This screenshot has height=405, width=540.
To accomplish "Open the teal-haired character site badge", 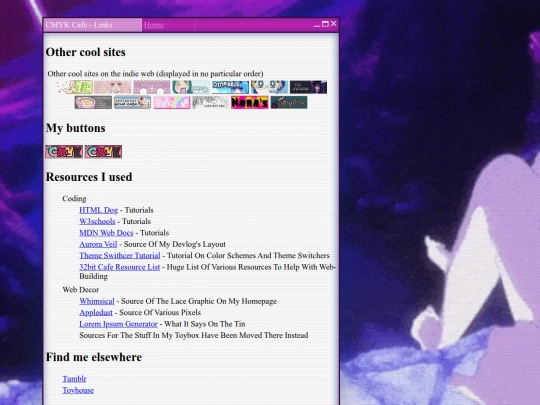I will point(191,87).
